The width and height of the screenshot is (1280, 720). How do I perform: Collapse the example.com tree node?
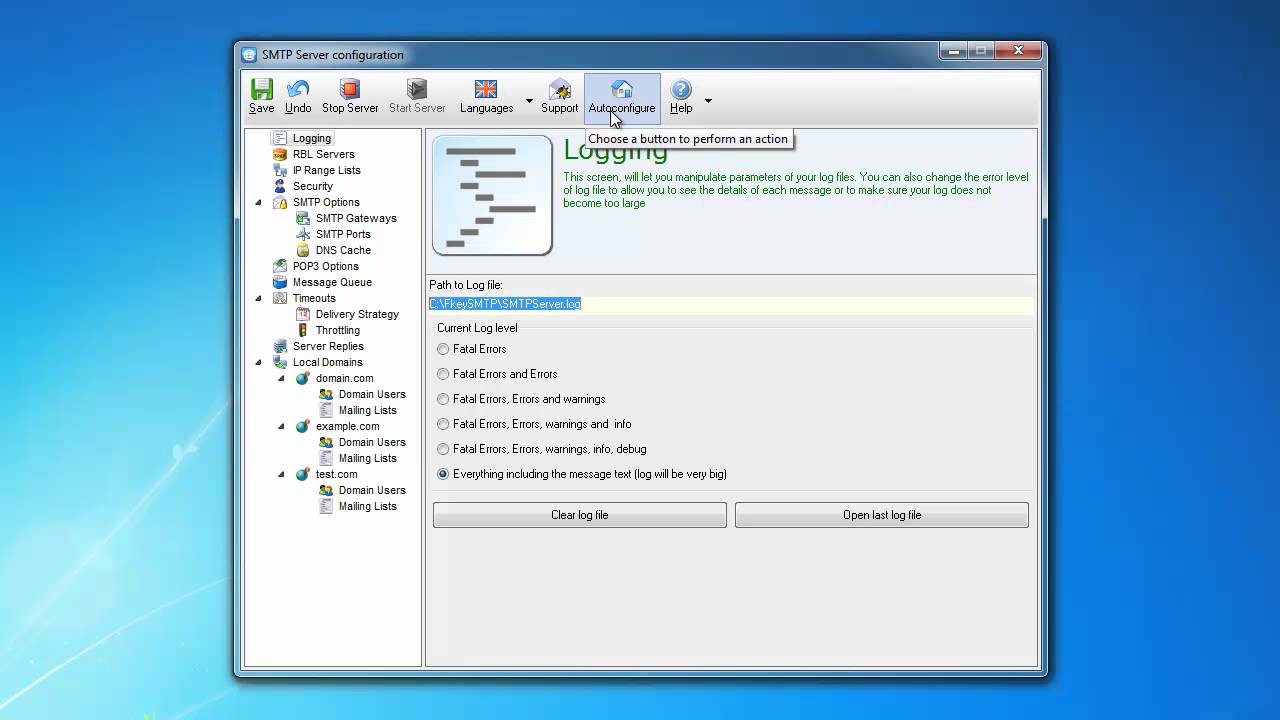point(281,427)
